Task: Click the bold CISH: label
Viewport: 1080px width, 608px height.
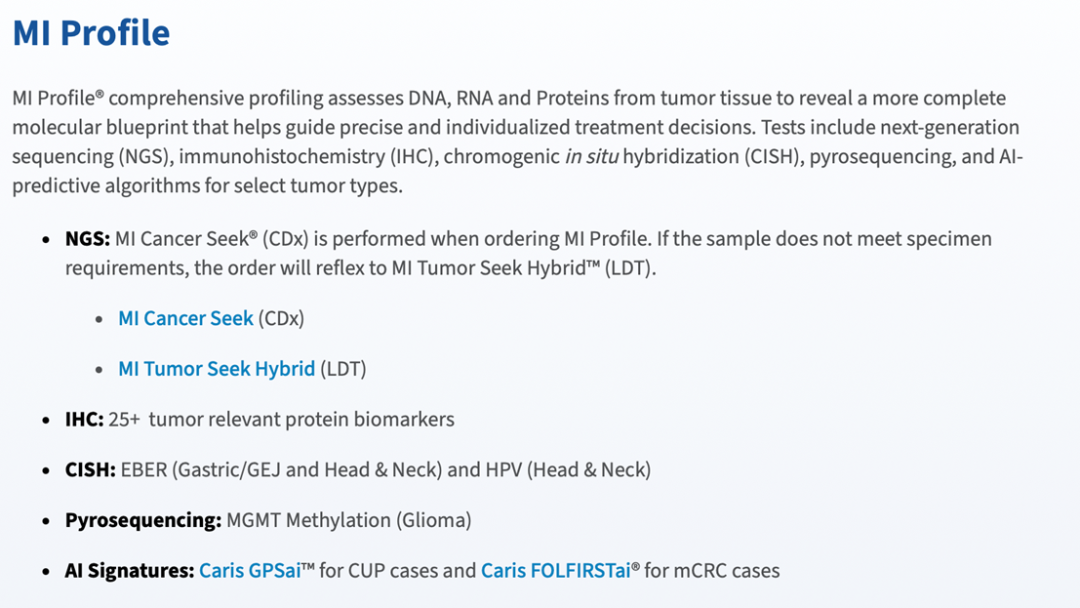Action: tap(90, 470)
